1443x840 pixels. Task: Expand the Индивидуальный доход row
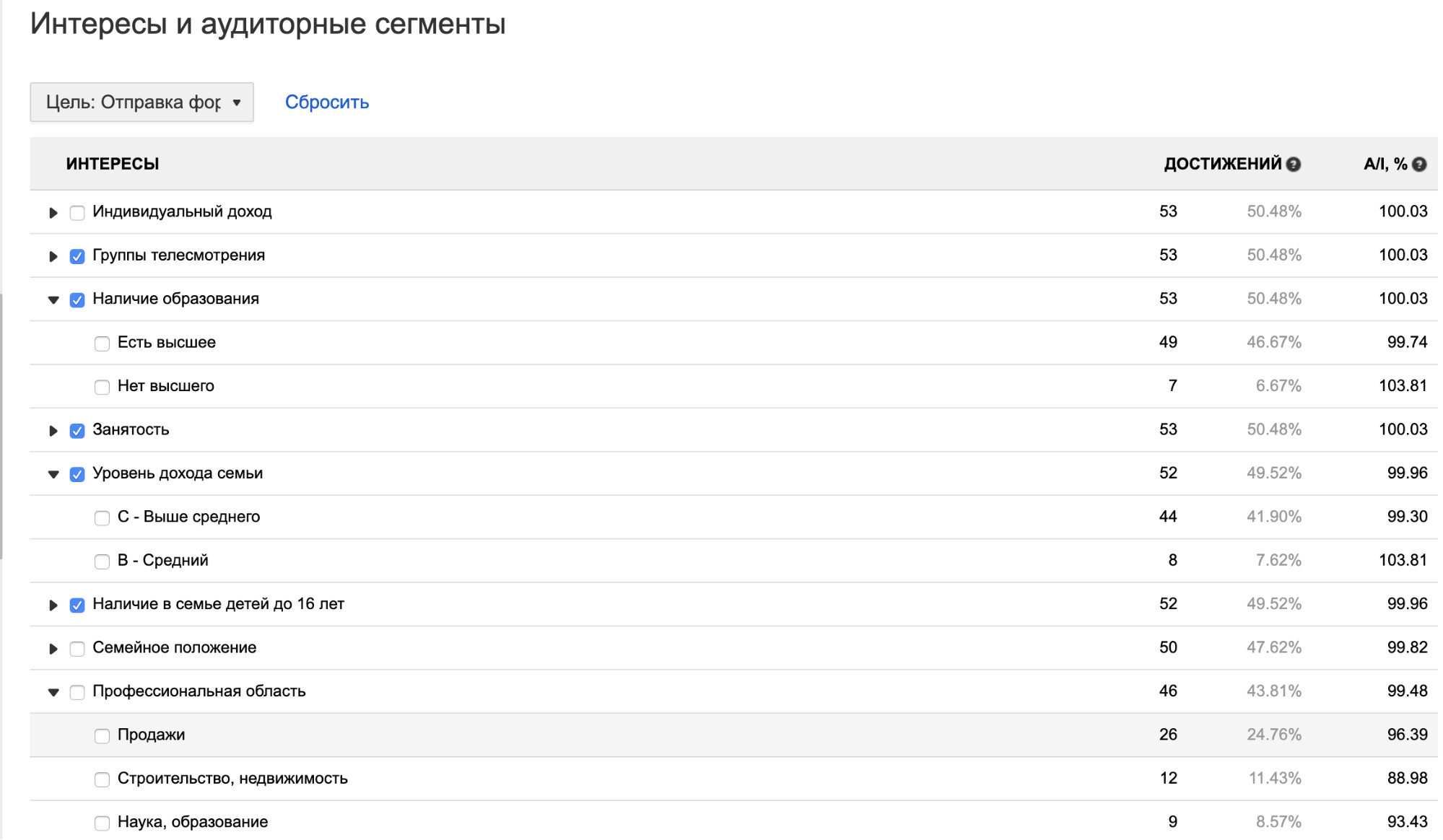53,213
